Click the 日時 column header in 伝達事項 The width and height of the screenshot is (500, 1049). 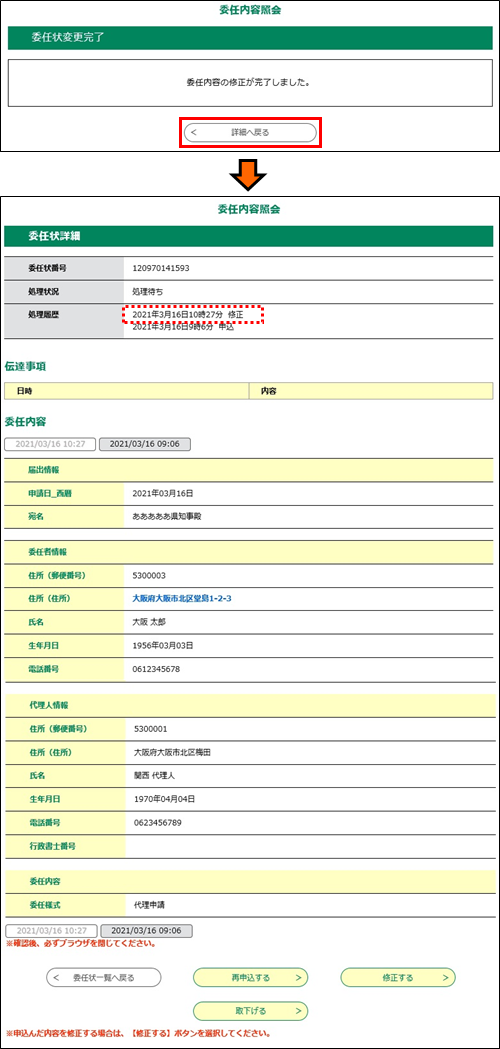tap(127, 390)
